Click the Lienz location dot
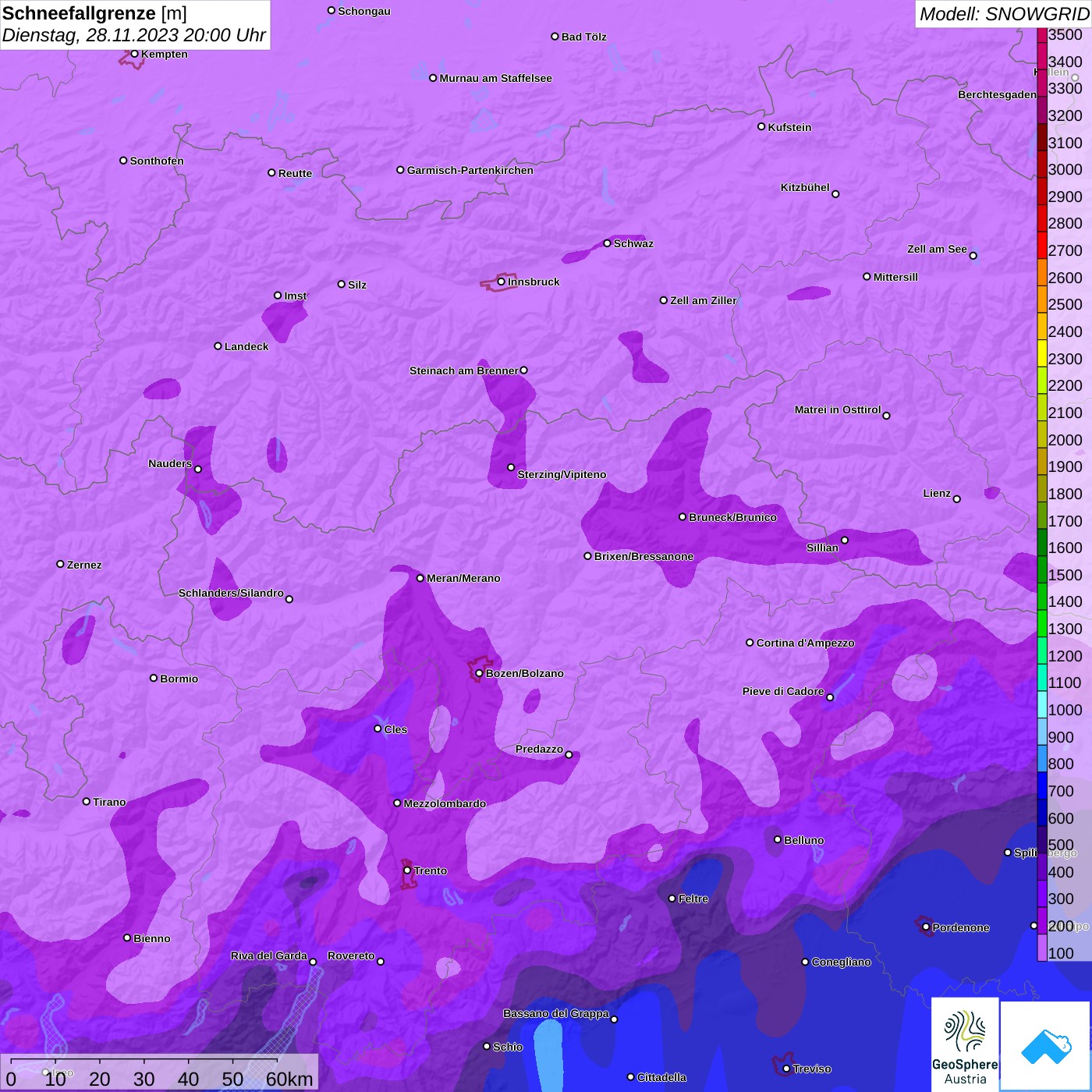This screenshot has height=1092, width=1092. [957, 499]
